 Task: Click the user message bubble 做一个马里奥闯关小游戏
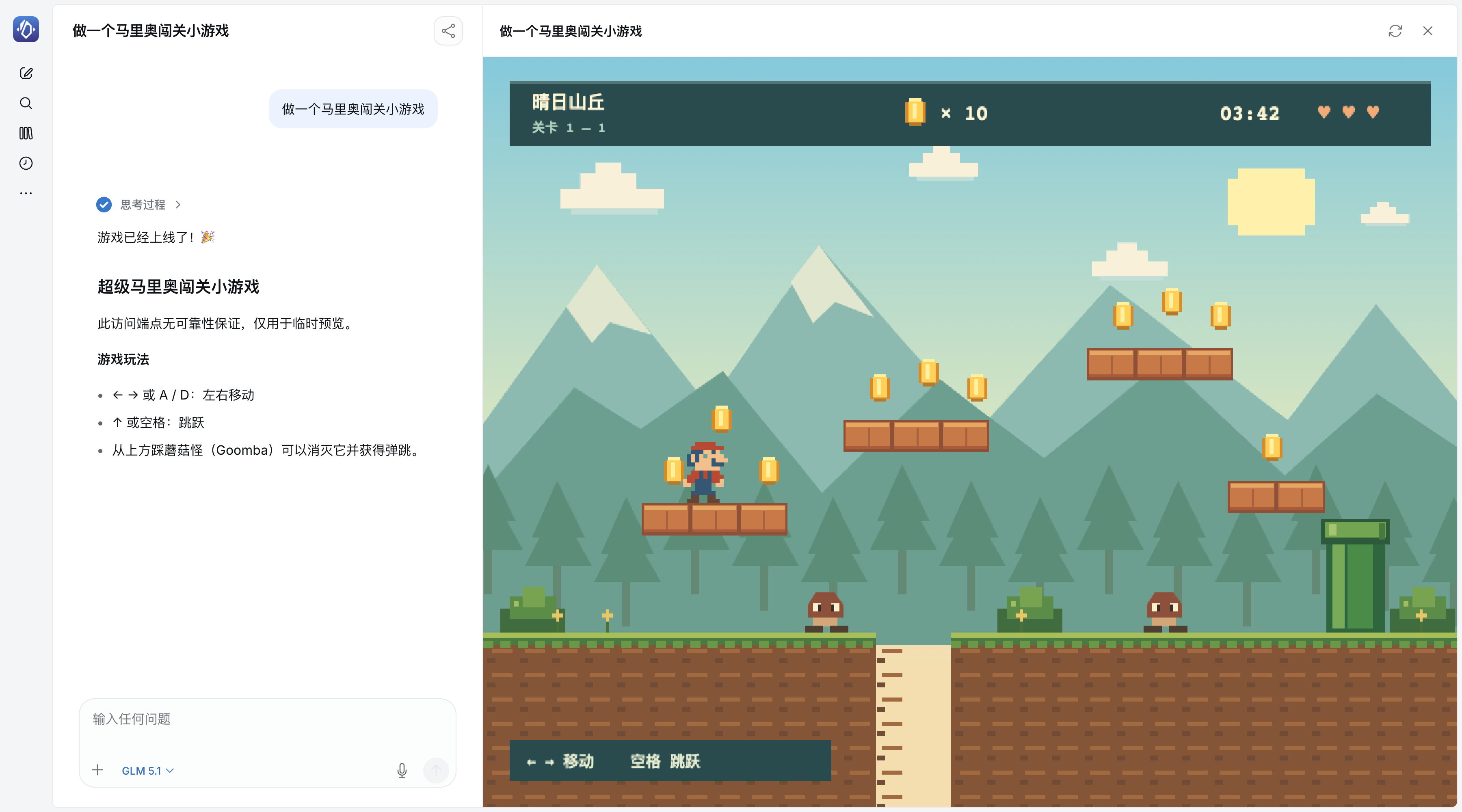coord(353,109)
